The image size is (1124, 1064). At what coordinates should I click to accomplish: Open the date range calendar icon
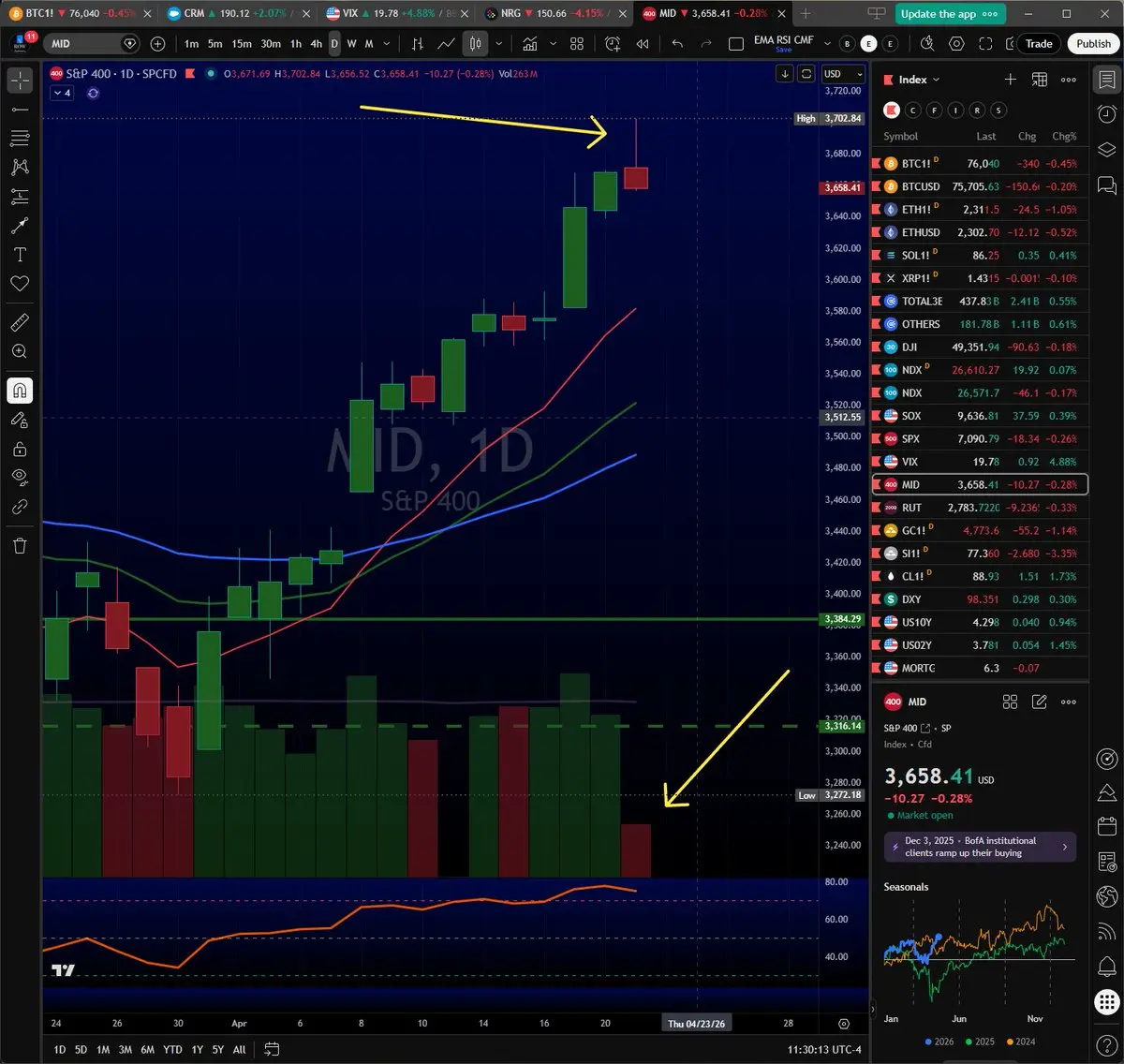tap(272, 1049)
